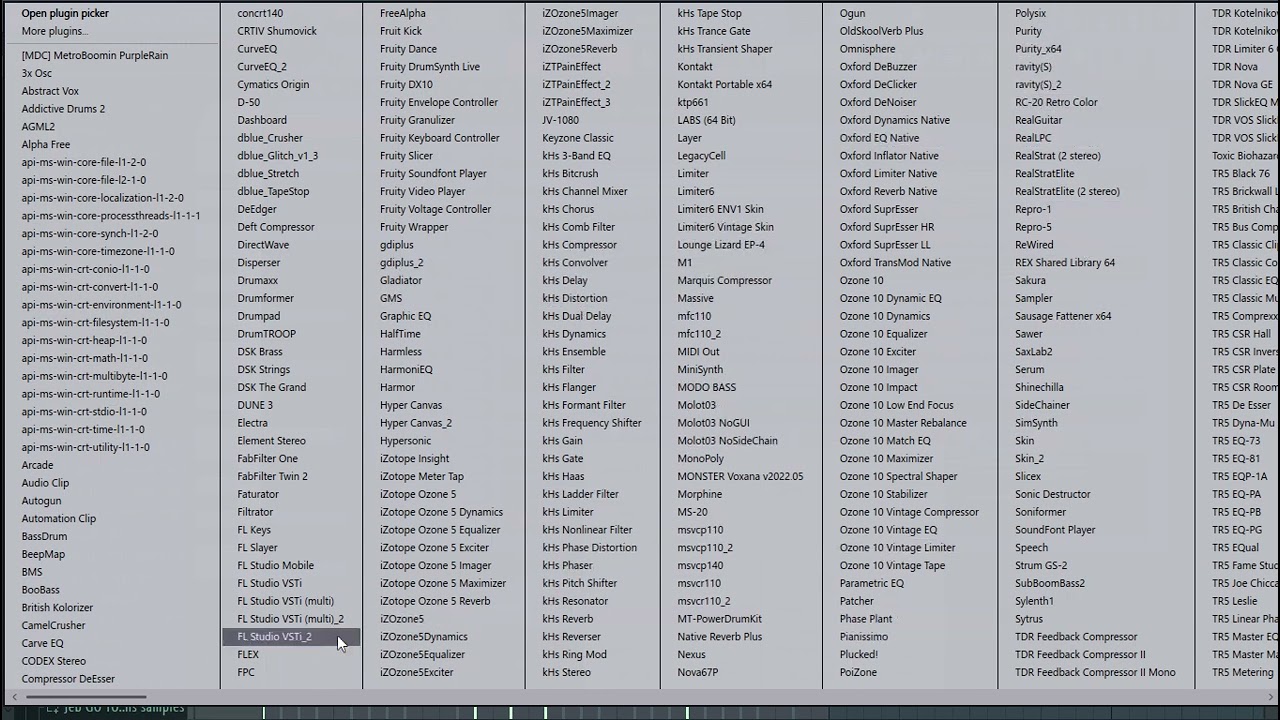Select Compressor DeEsser plugin
This screenshot has height=720, width=1280.
68,680
